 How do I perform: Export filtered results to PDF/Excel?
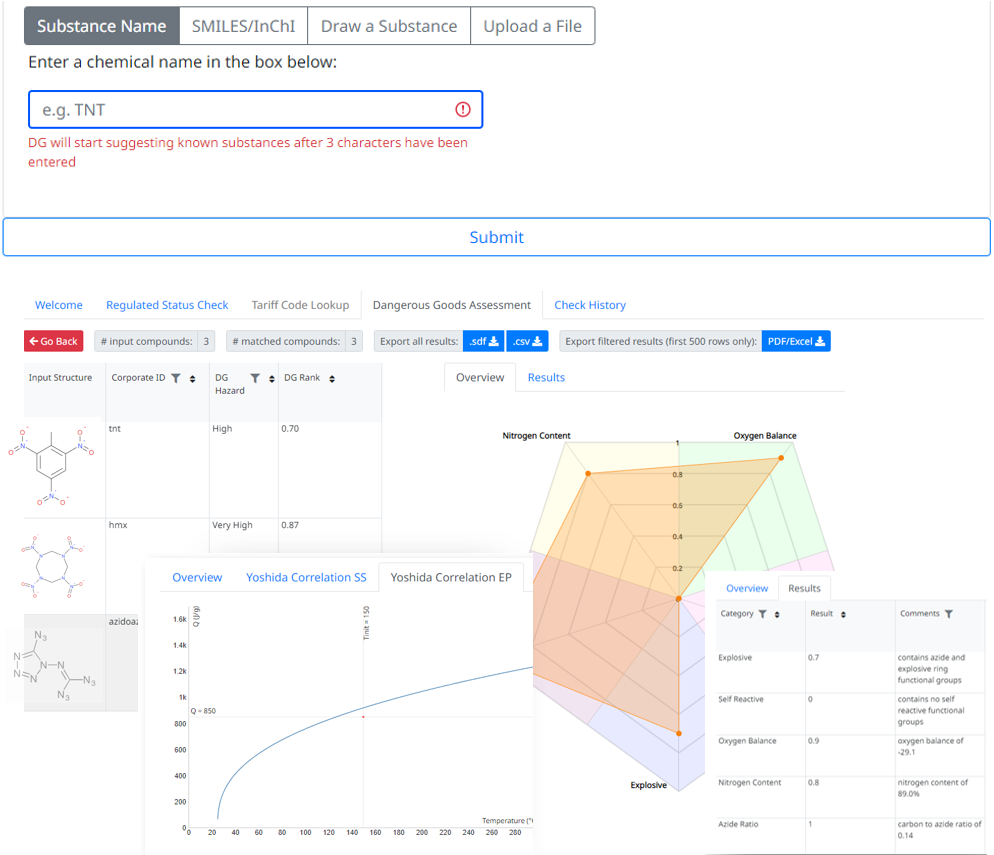pos(796,341)
